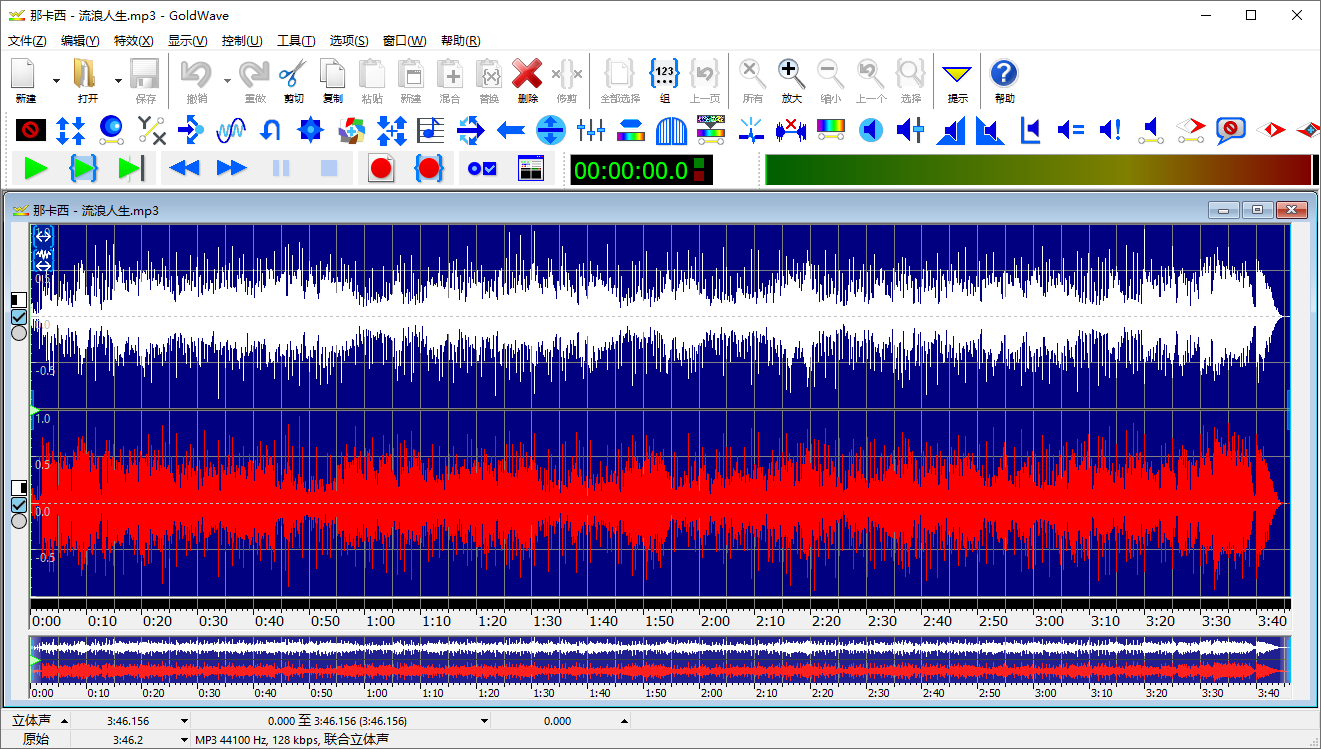
Task: Click the Rewind button
Action: point(184,169)
